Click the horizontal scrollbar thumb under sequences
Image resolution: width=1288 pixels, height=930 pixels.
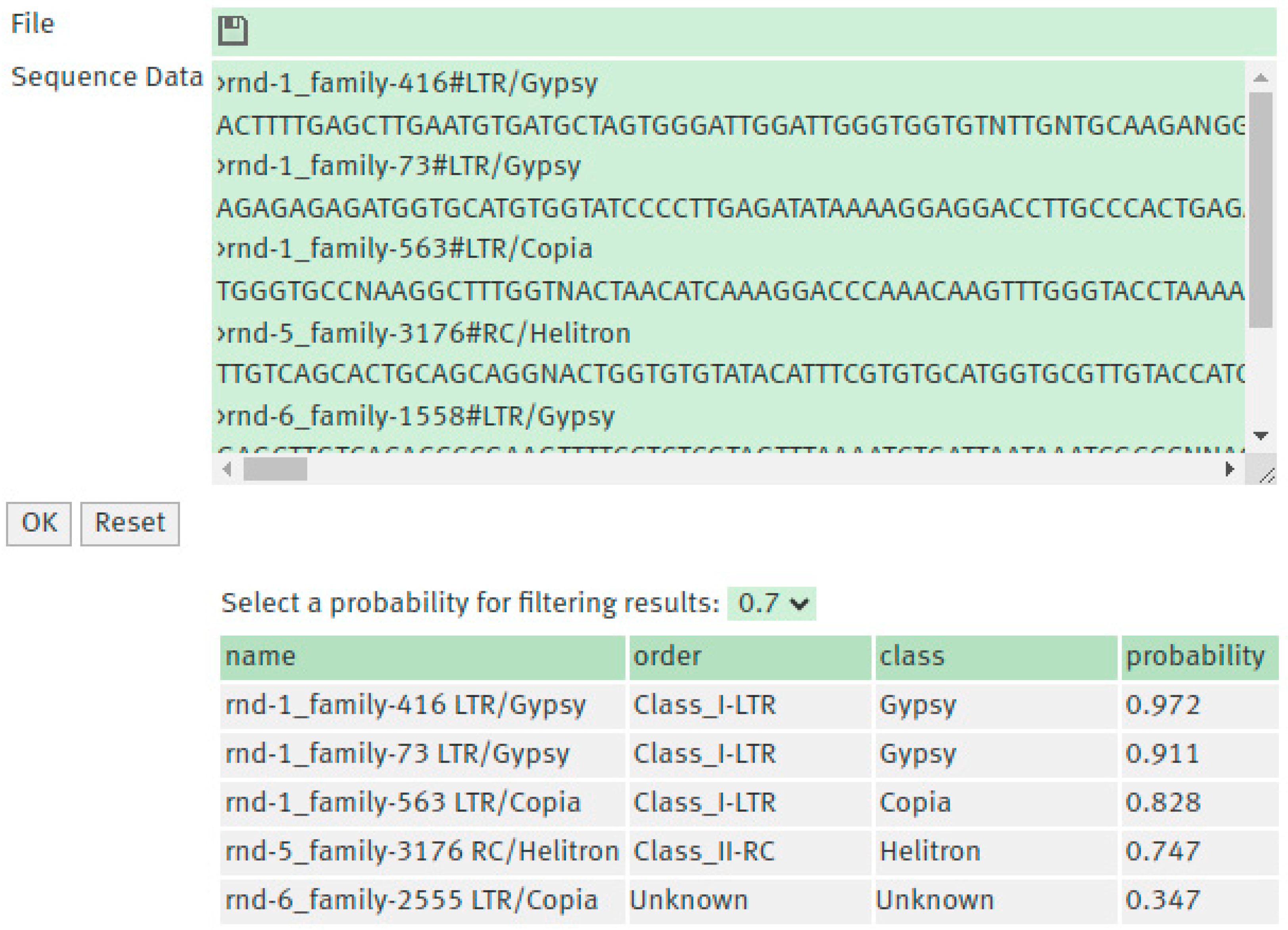tap(275, 469)
